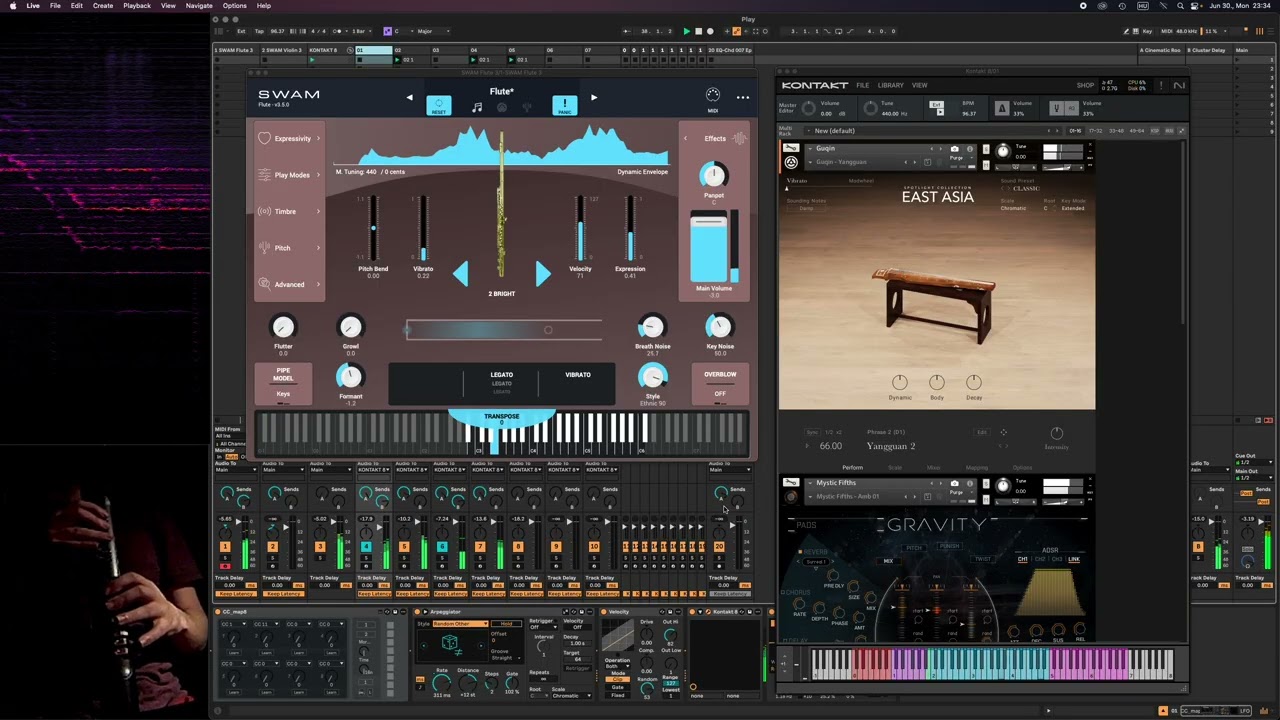1280x720 pixels.
Task: Click the Ableton transport Stop button
Action: click(x=698, y=31)
